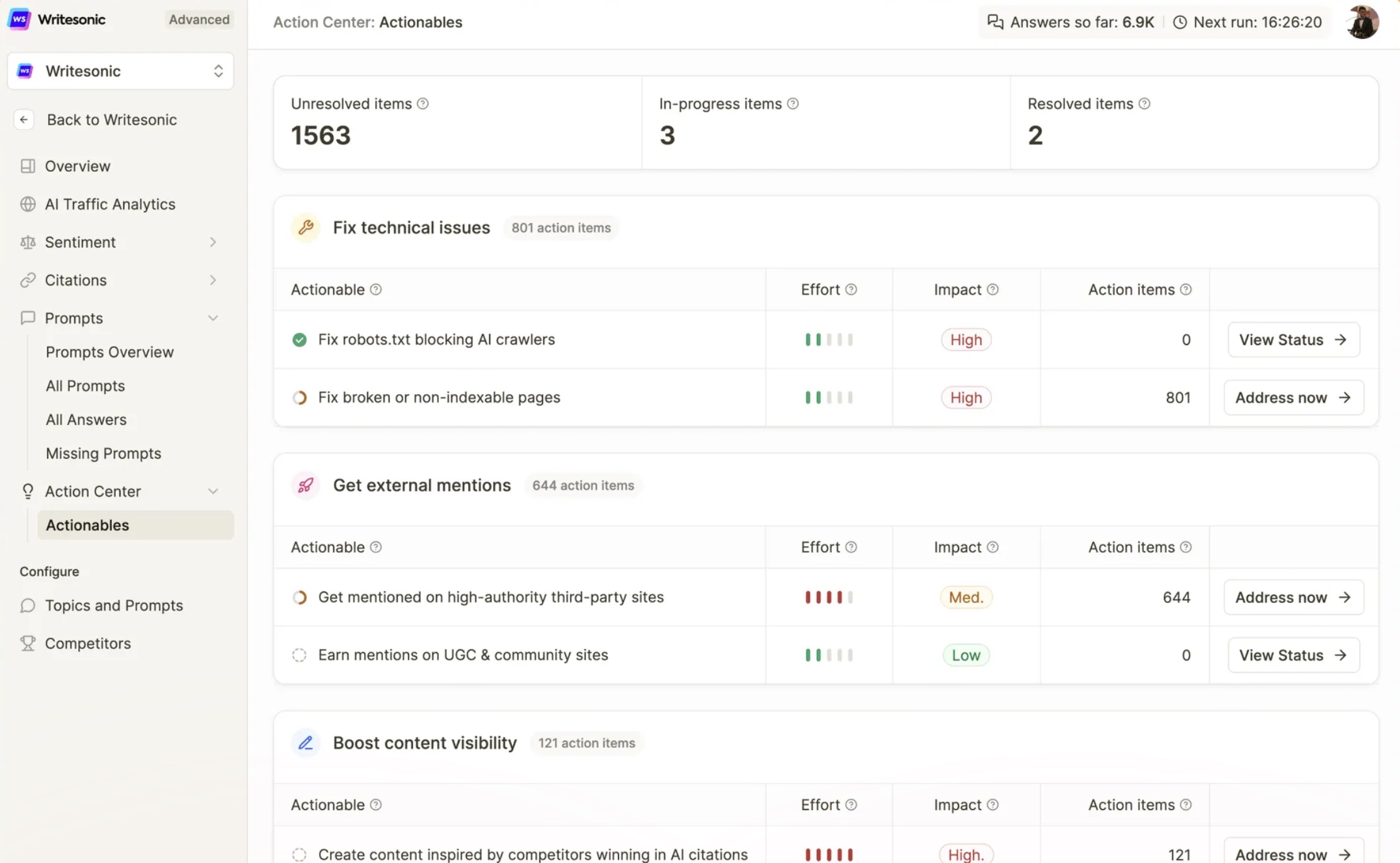Click the rocket icon for Get external mentions
Viewport: 1400px width, 863px height.
[x=305, y=485]
